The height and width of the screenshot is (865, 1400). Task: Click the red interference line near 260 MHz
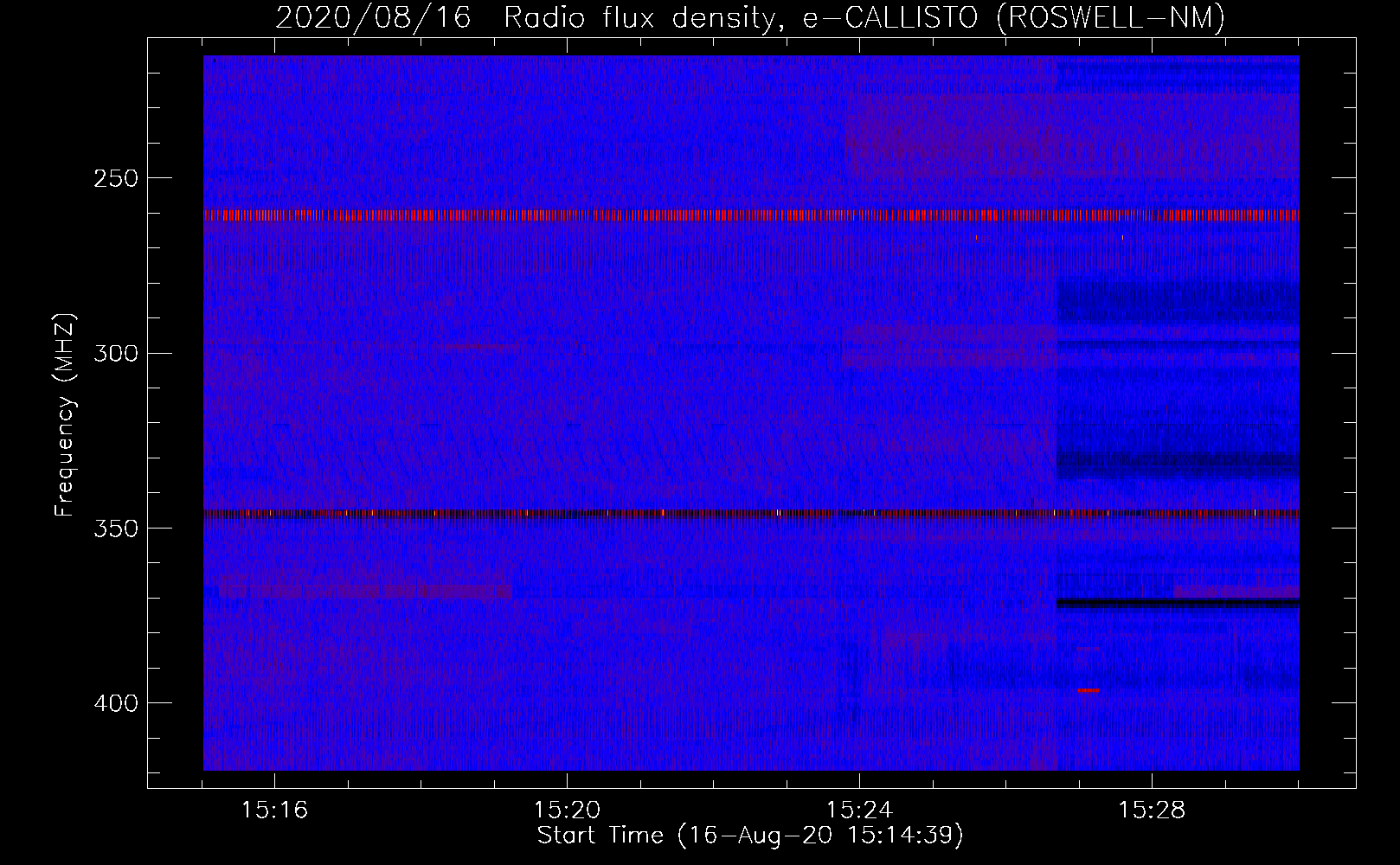(751, 215)
